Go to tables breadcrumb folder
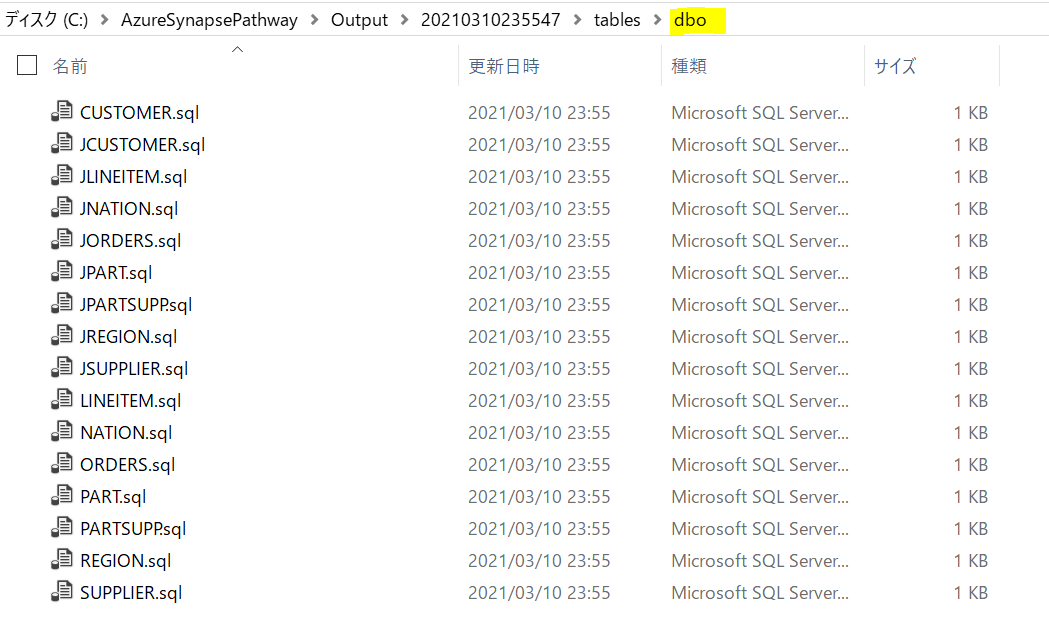Screen dimensions: 1049x627 pyautogui.click(x=617, y=20)
